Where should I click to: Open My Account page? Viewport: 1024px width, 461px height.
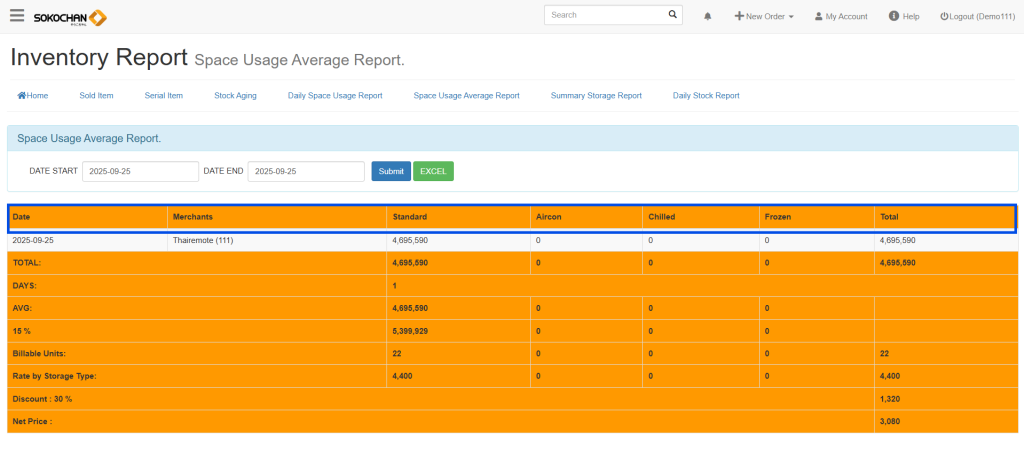tap(841, 17)
